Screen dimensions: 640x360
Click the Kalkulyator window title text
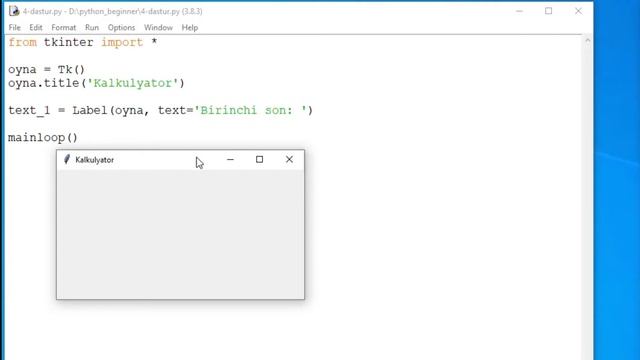tap(95, 160)
